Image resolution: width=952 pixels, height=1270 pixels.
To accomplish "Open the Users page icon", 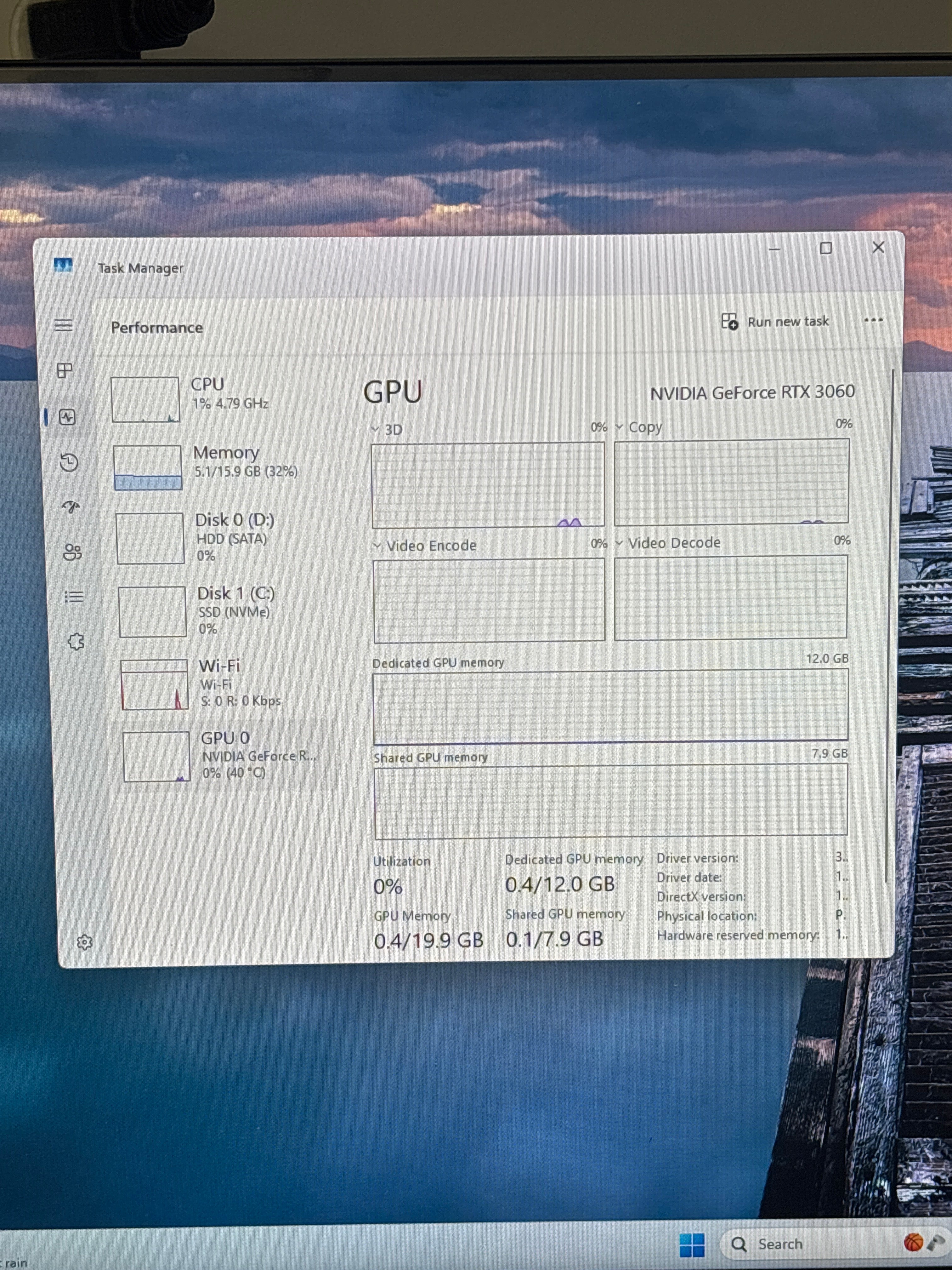I will pos(72,552).
